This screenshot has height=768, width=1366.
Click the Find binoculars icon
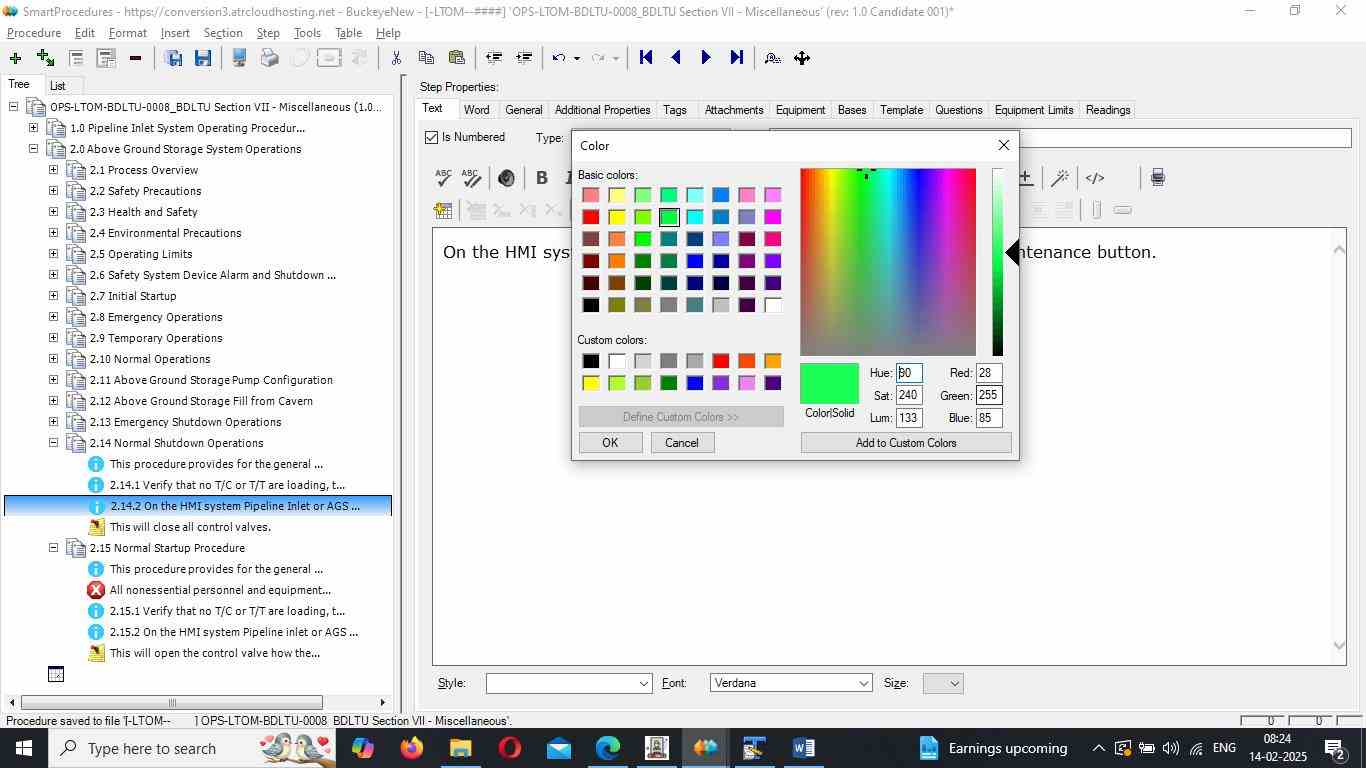click(x=772, y=58)
